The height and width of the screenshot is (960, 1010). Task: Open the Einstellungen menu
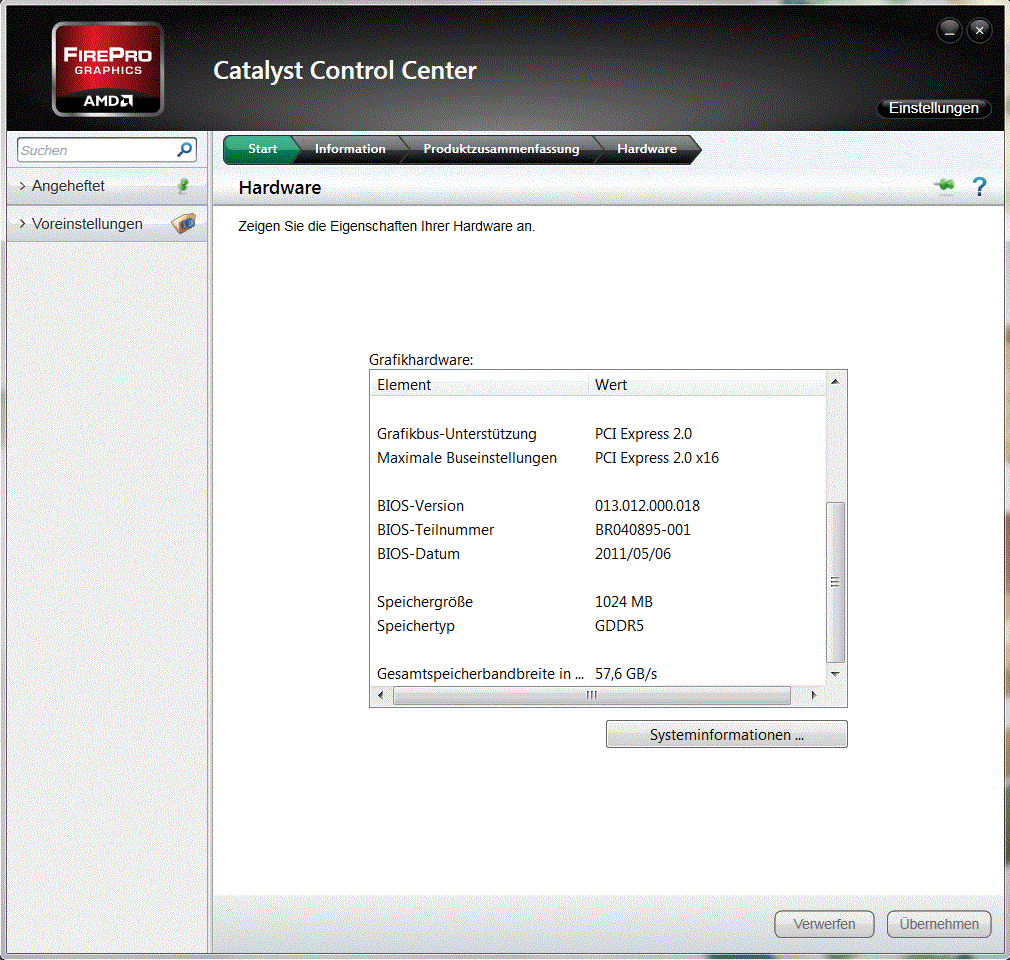point(933,108)
